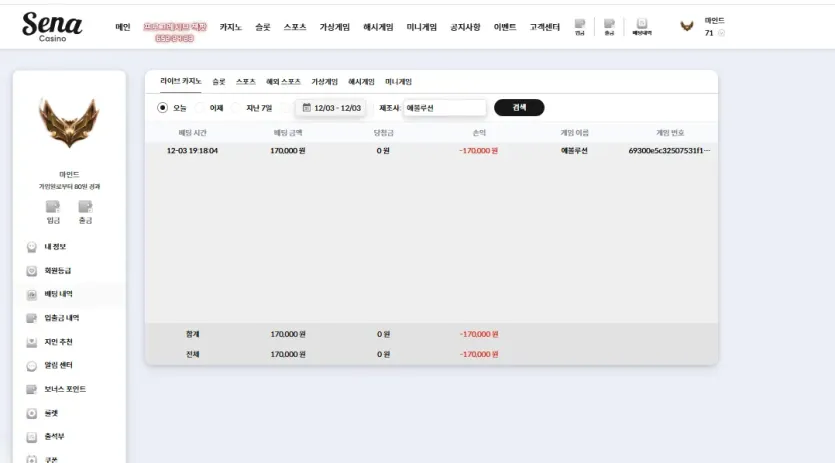Select the 어제 (yesterday) radio button
Image resolution: width=835 pixels, height=463 pixels.
(x=199, y=108)
